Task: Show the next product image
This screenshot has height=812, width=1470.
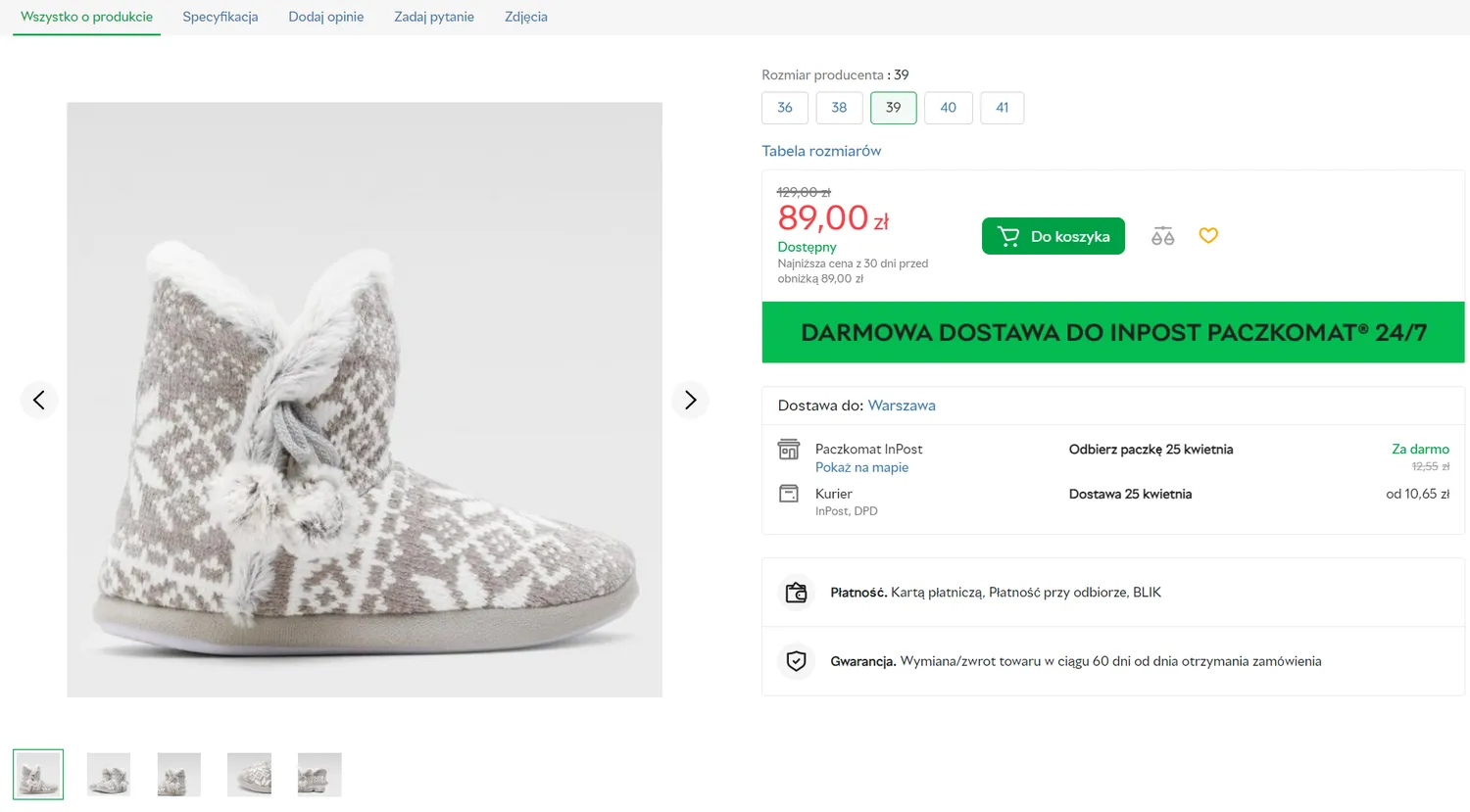Action: 690,400
